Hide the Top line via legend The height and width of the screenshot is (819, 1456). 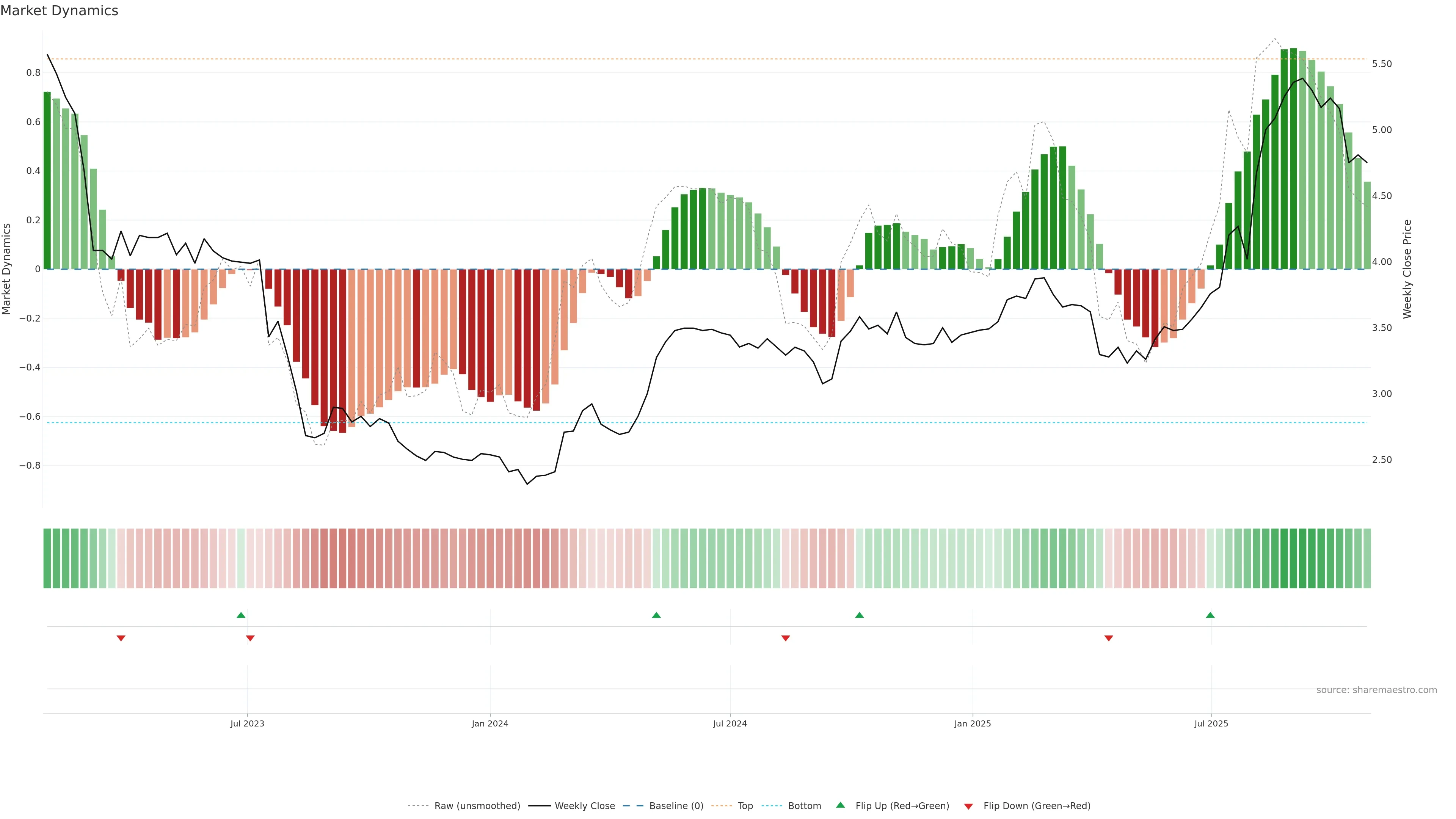(x=745, y=806)
